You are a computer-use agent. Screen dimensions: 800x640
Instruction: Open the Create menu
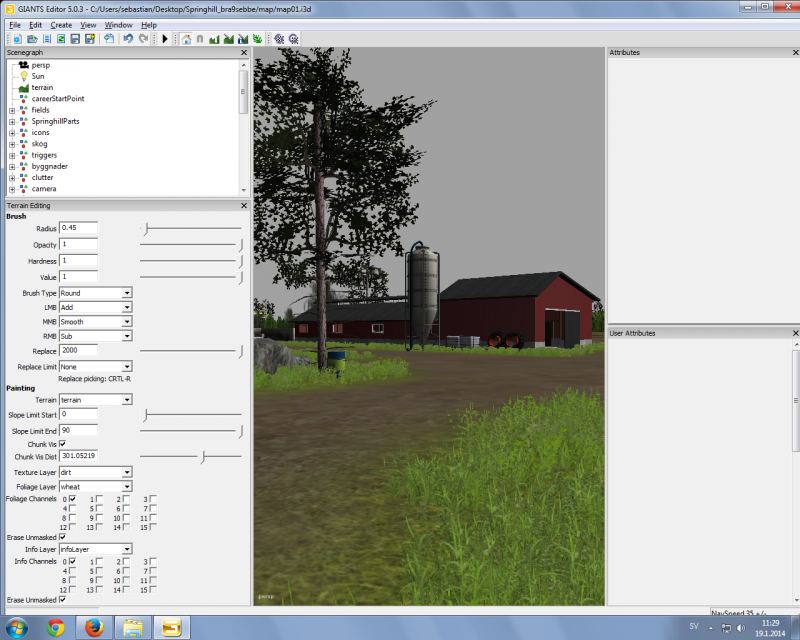(x=61, y=25)
